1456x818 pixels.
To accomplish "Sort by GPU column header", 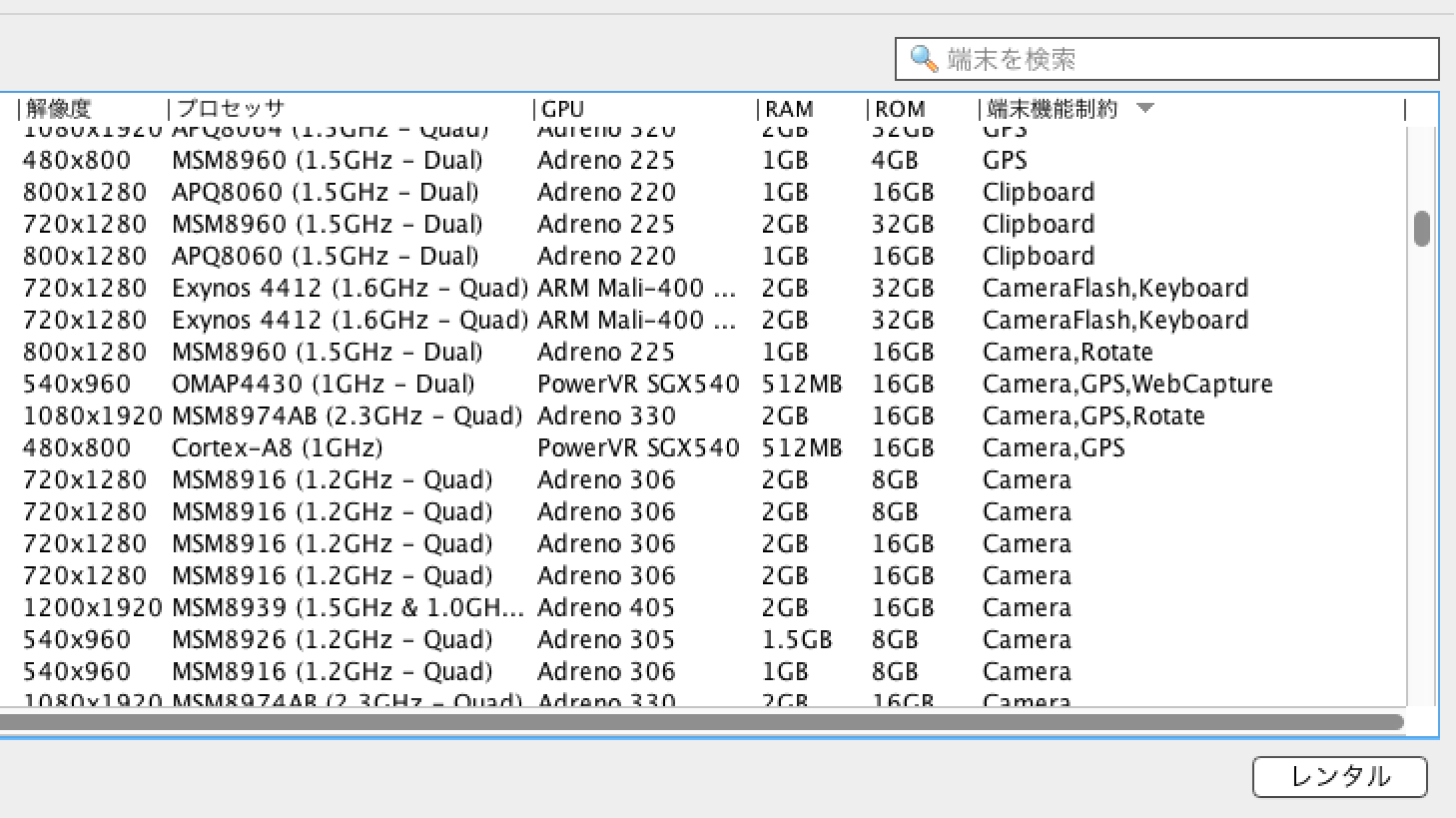I will coord(563,109).
